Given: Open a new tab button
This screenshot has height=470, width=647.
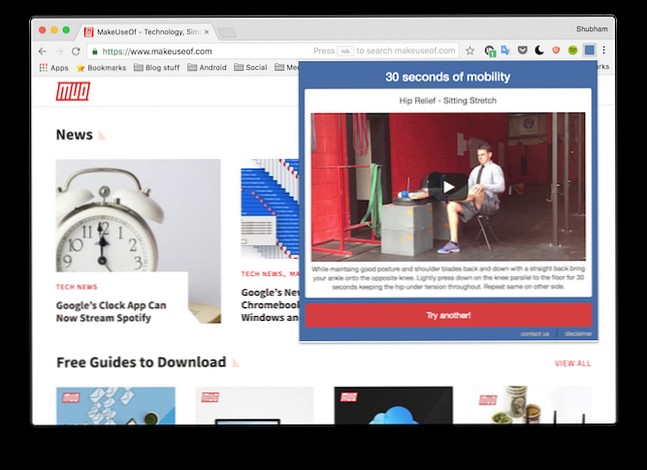Looking at the screenshot, I should pyautogui.click(x=226, y=32).
